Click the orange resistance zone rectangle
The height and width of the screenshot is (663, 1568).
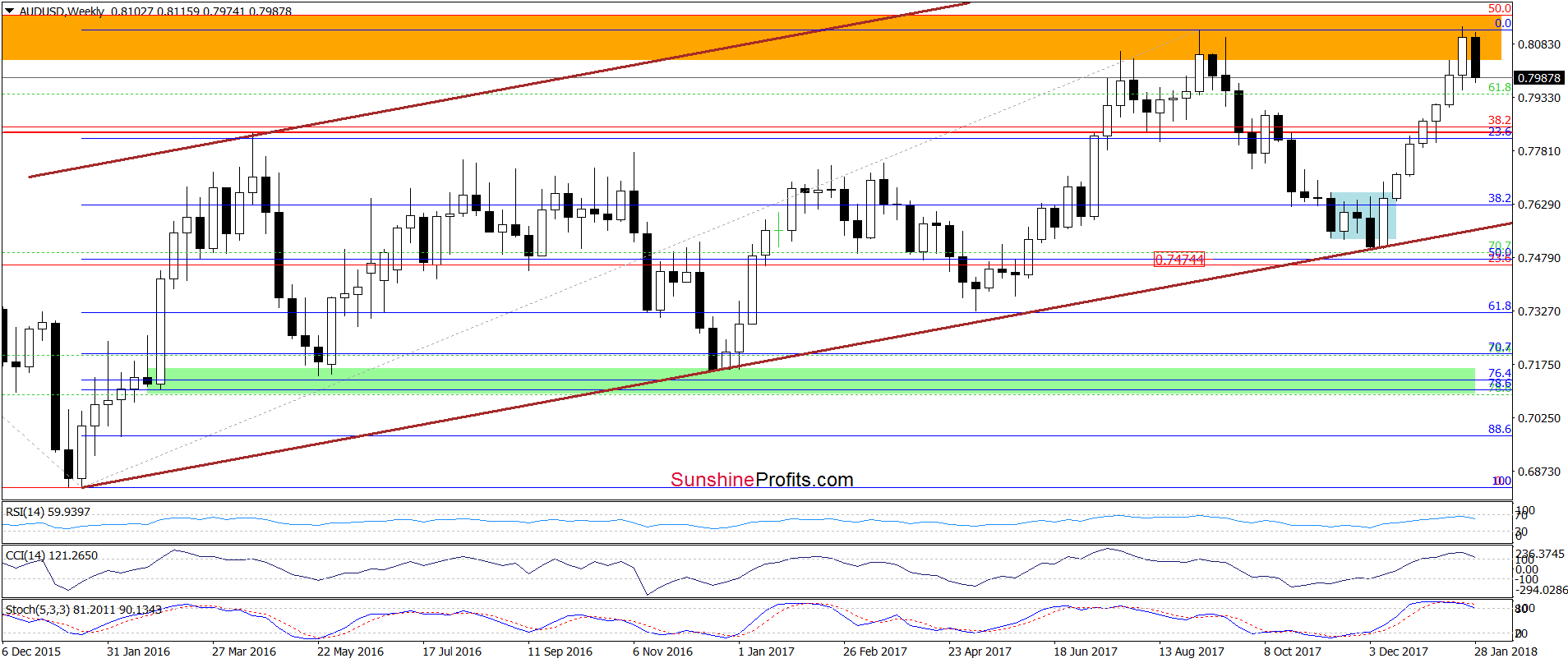click(751, 38)
